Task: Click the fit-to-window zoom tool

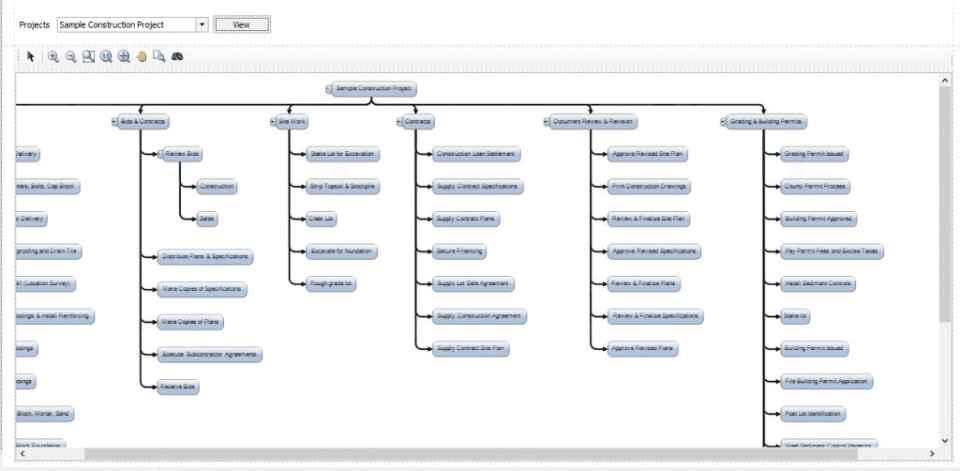Action: tap(124, 57)
